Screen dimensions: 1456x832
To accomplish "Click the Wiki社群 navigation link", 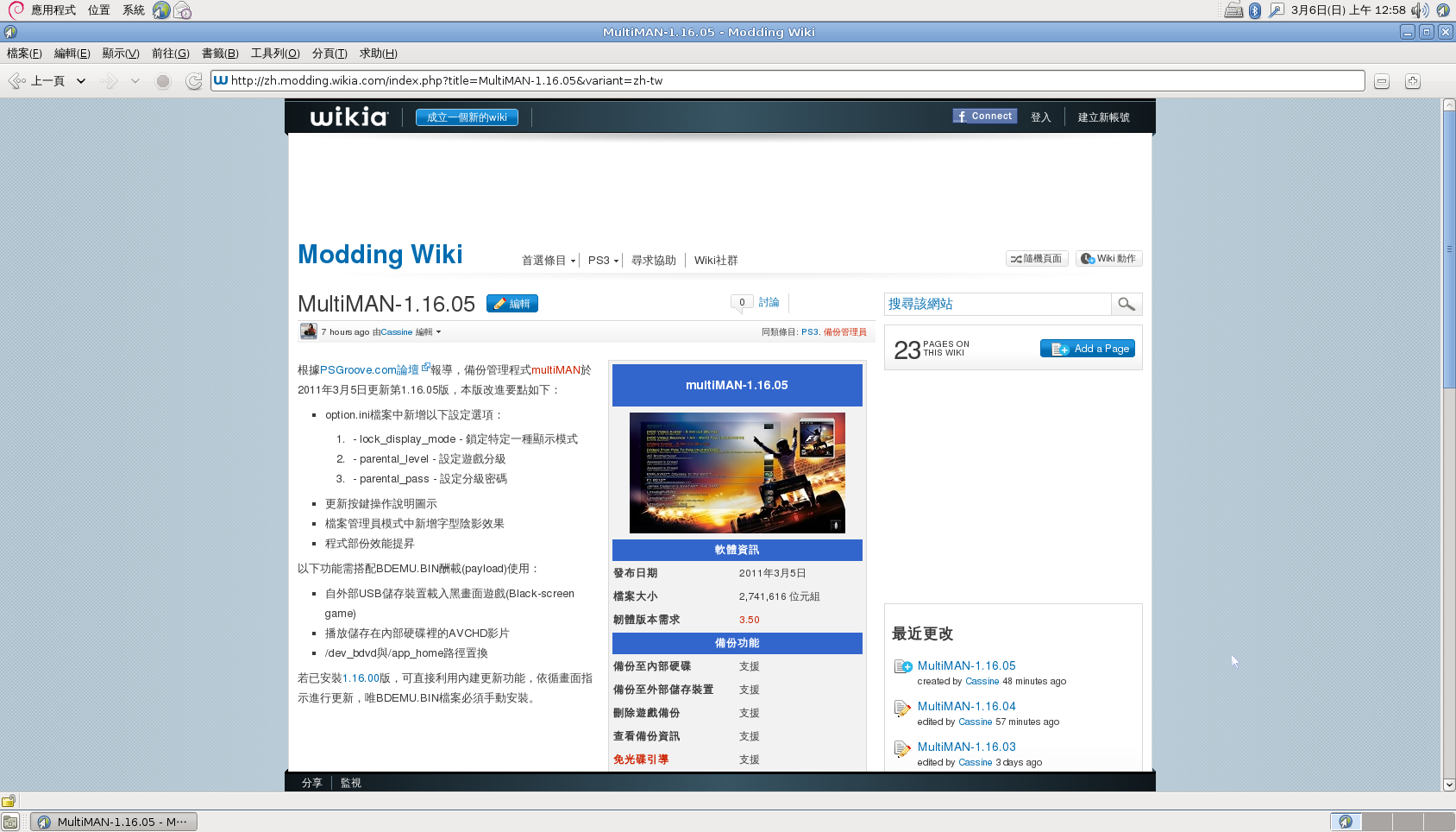I will 716,261.
